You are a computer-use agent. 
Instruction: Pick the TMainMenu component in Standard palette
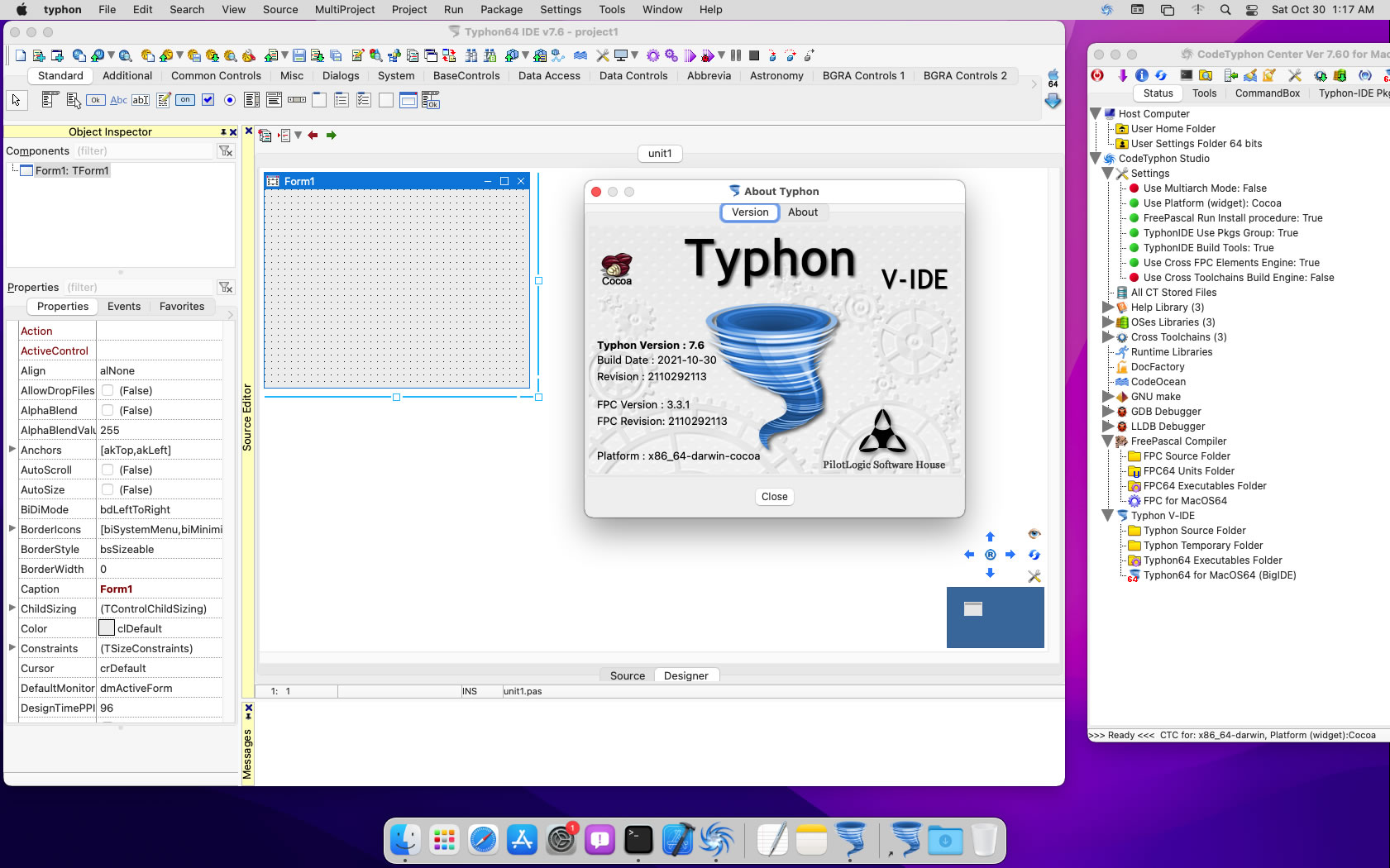pos(50,100)
